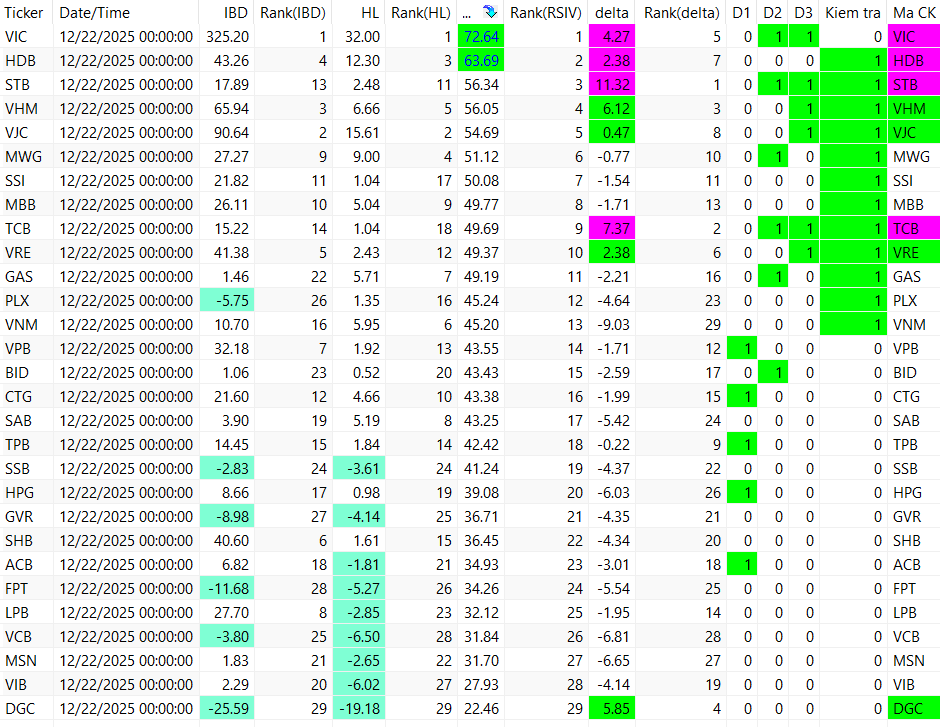The height and width of the screenshot is (727, 940).
Task: Click the magenta TCB cell in Ma CK column
Action: pyautogui.click(x=914, y=228)
